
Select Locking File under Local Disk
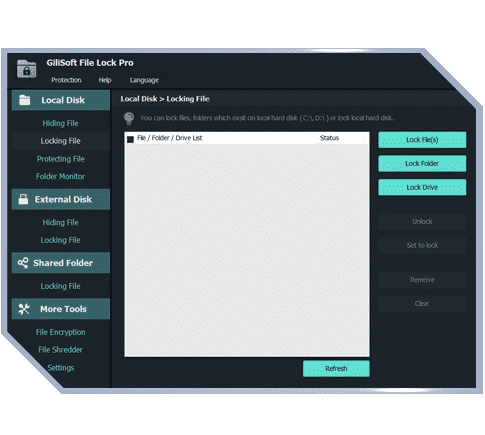click(60, 141)
